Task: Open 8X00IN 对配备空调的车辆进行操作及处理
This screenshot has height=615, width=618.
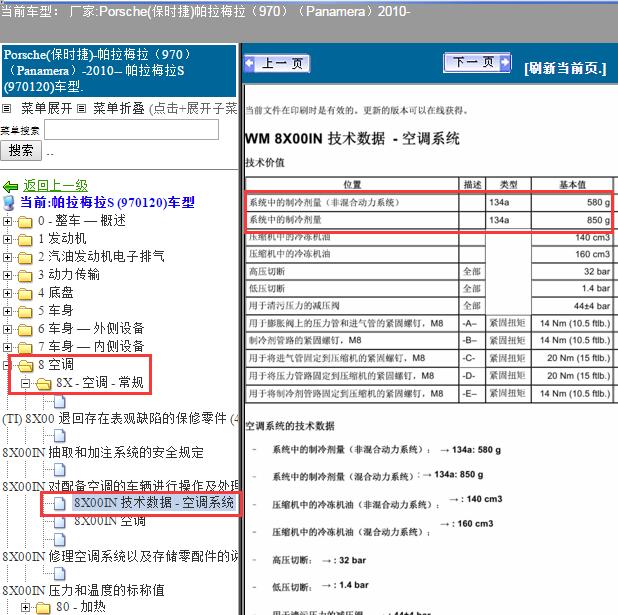Action: (x=120, y=486)
